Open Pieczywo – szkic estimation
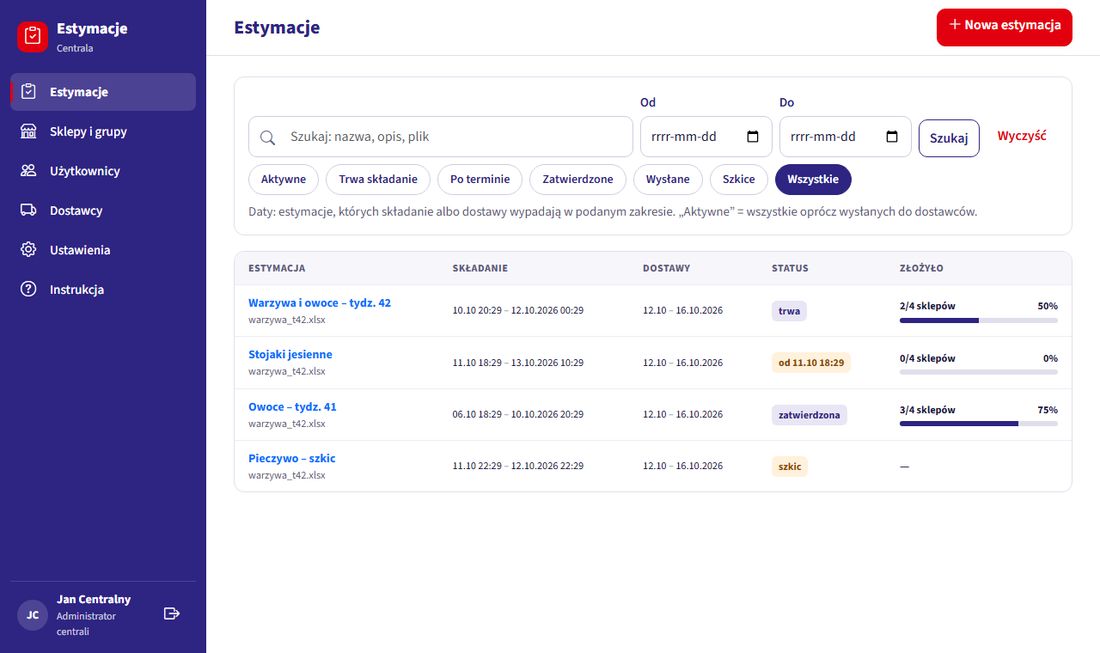 [x=292, y=459]
